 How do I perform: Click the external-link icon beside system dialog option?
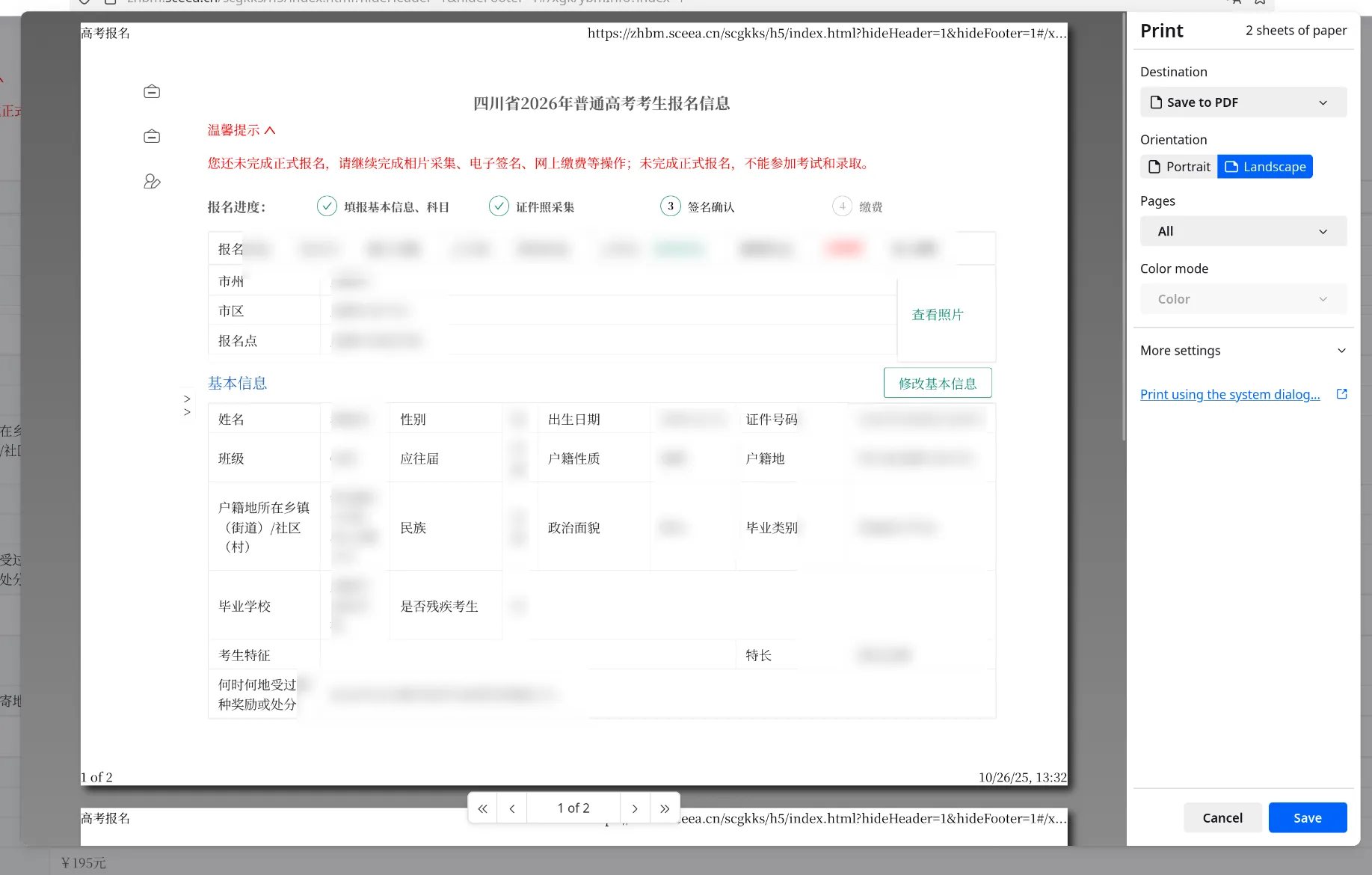point(1342,394)
